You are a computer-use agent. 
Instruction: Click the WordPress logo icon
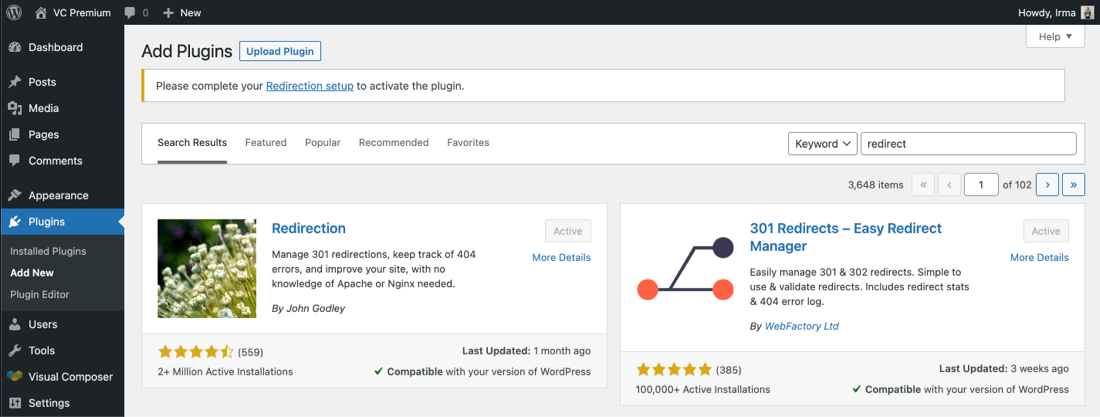click(x=14, y=13)
